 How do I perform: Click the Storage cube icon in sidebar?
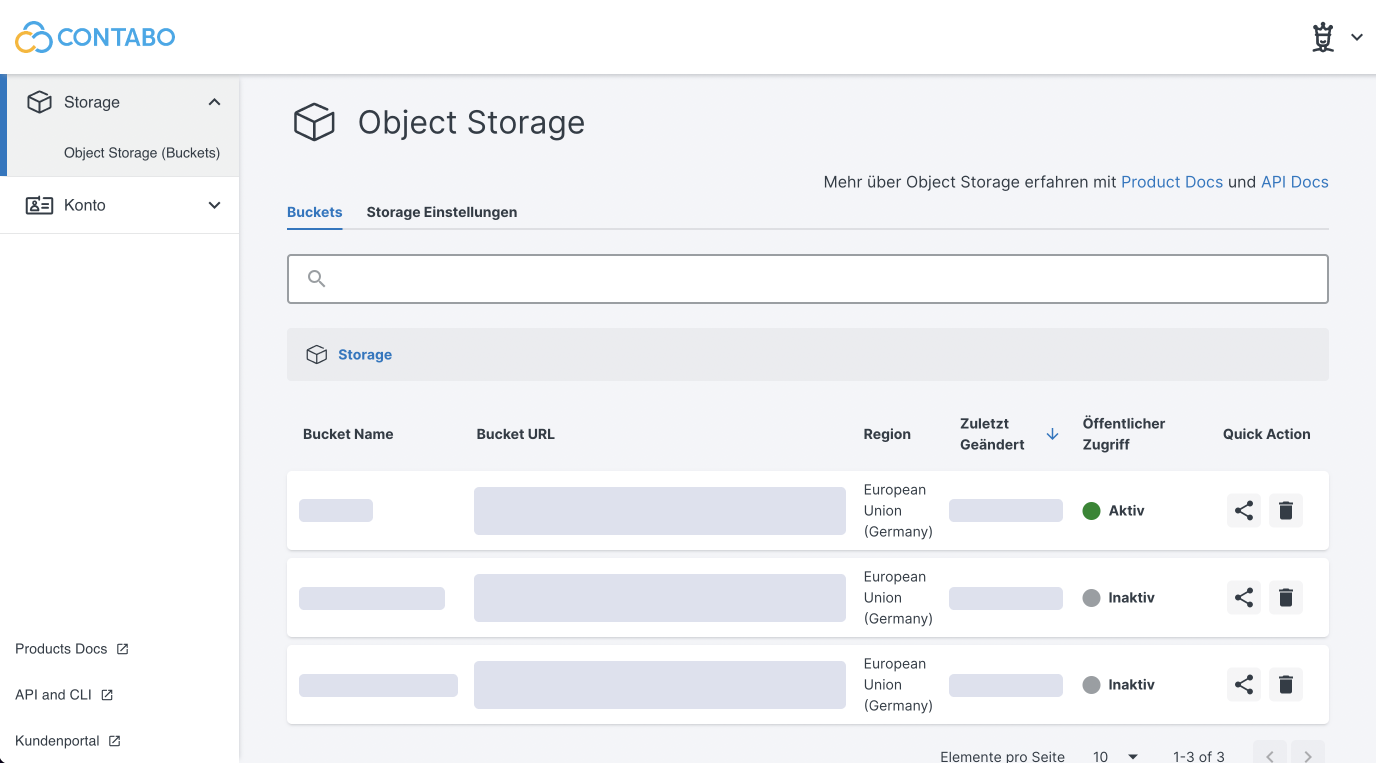[39, 102]
